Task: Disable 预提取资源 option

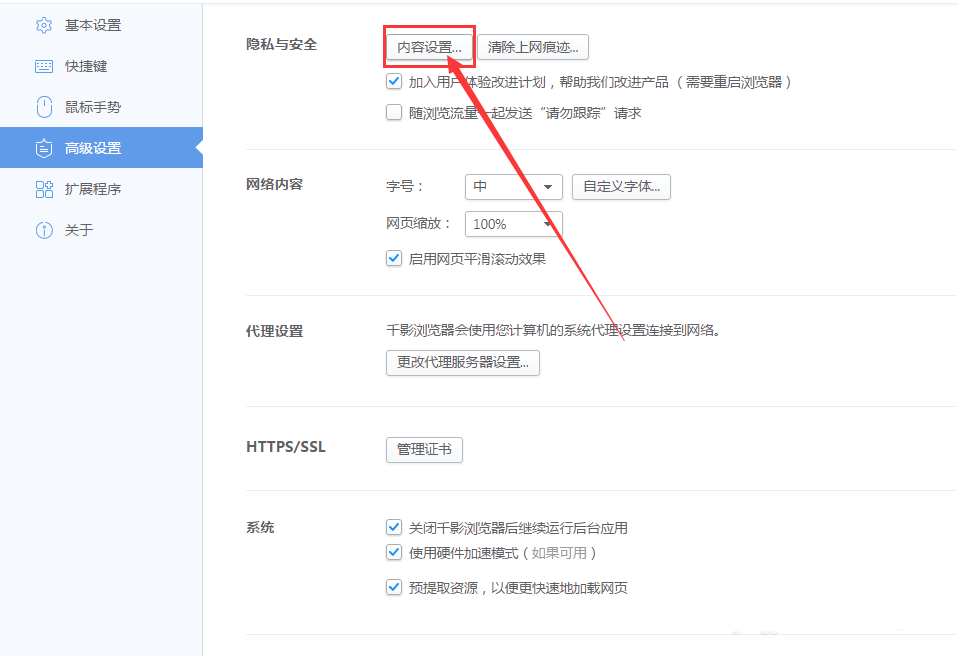Action: 393,587
